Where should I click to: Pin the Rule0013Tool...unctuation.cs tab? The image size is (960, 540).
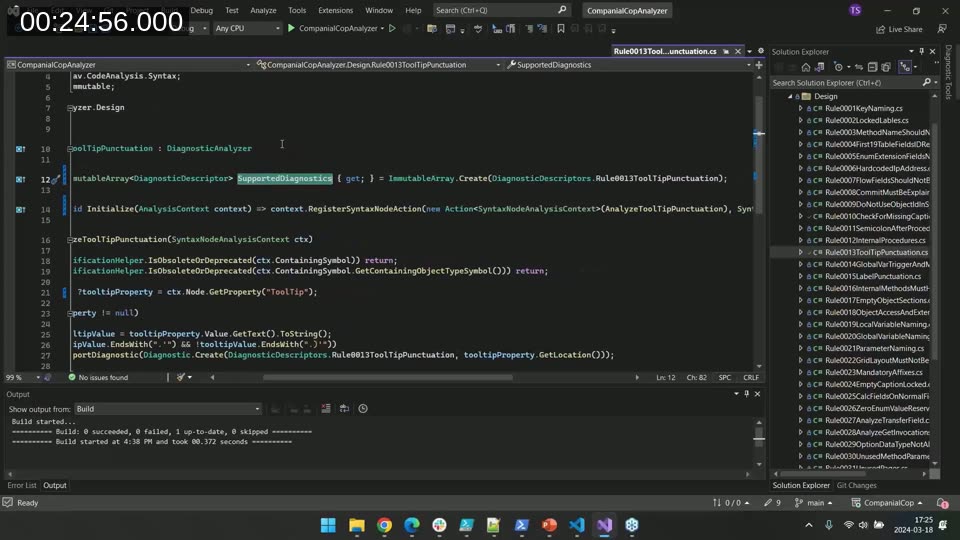[x=726, y=51]
